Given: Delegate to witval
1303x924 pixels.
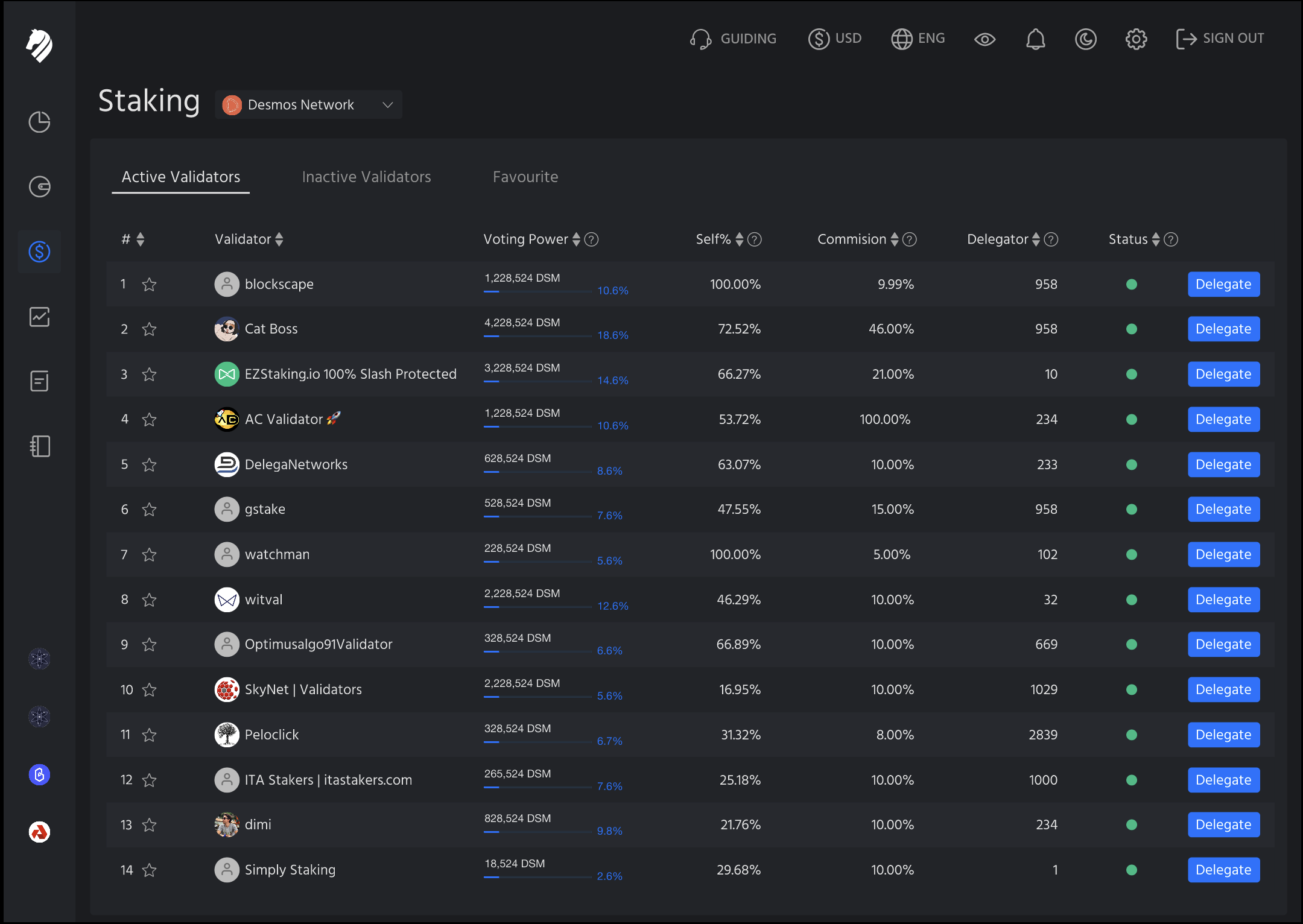Looking at the screenshot, I should point(1223,600).
